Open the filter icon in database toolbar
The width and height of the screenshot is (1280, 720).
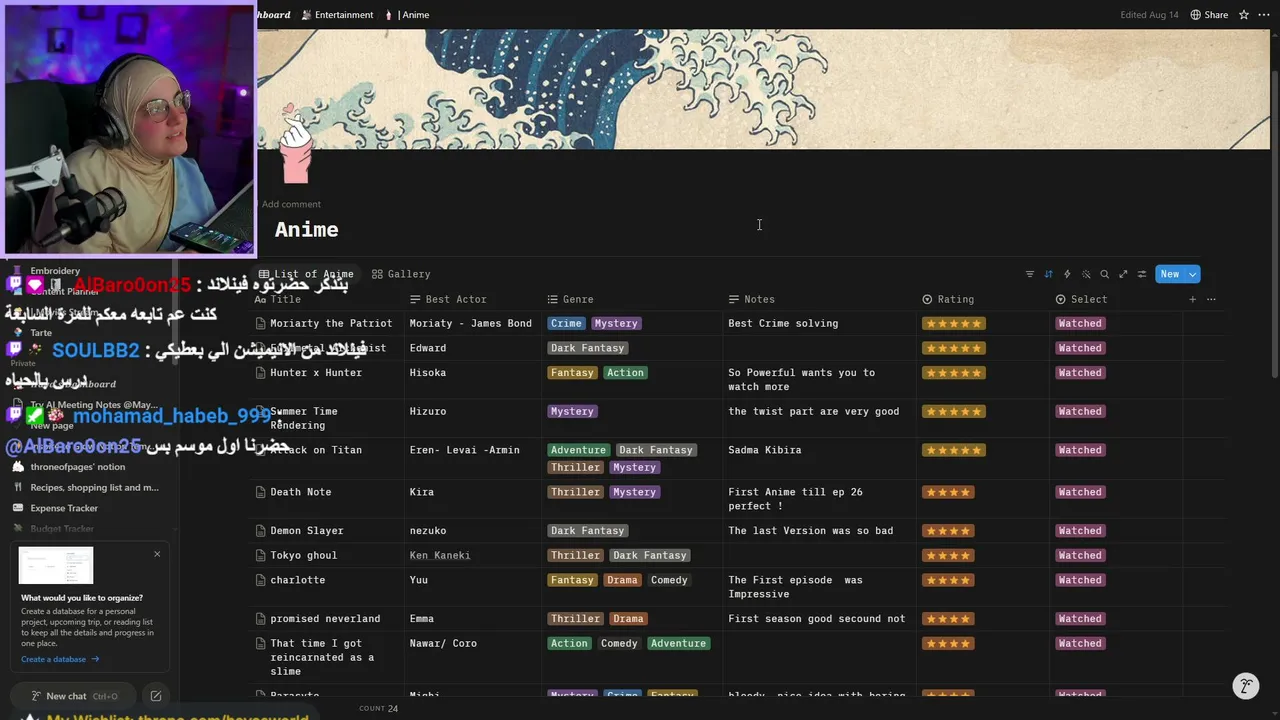pos(1030,274)
